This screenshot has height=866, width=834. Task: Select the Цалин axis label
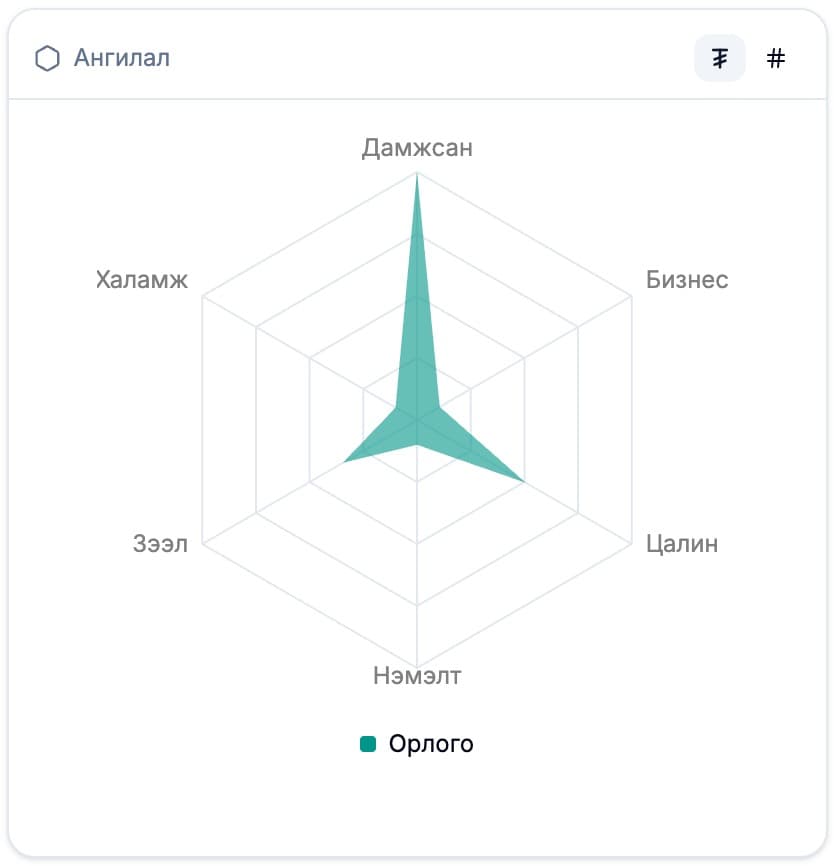point(682,544)
